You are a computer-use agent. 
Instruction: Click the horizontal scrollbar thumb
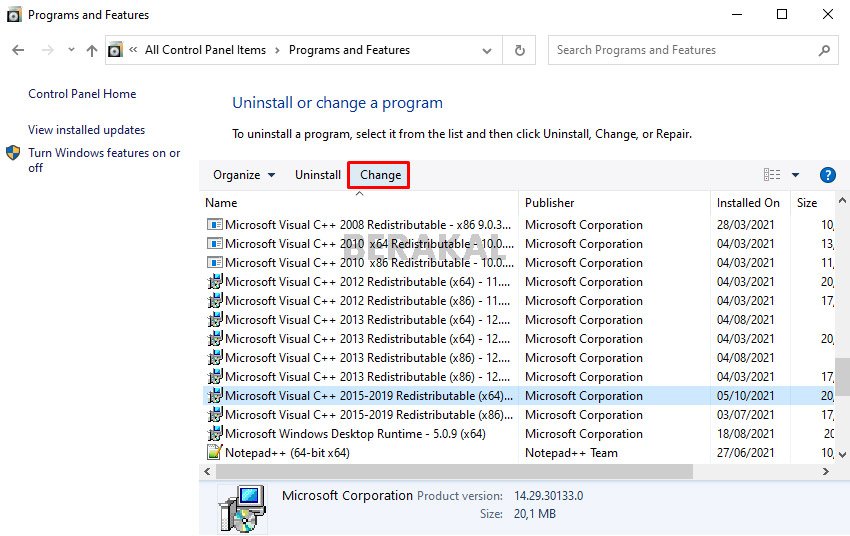point(454,472)
